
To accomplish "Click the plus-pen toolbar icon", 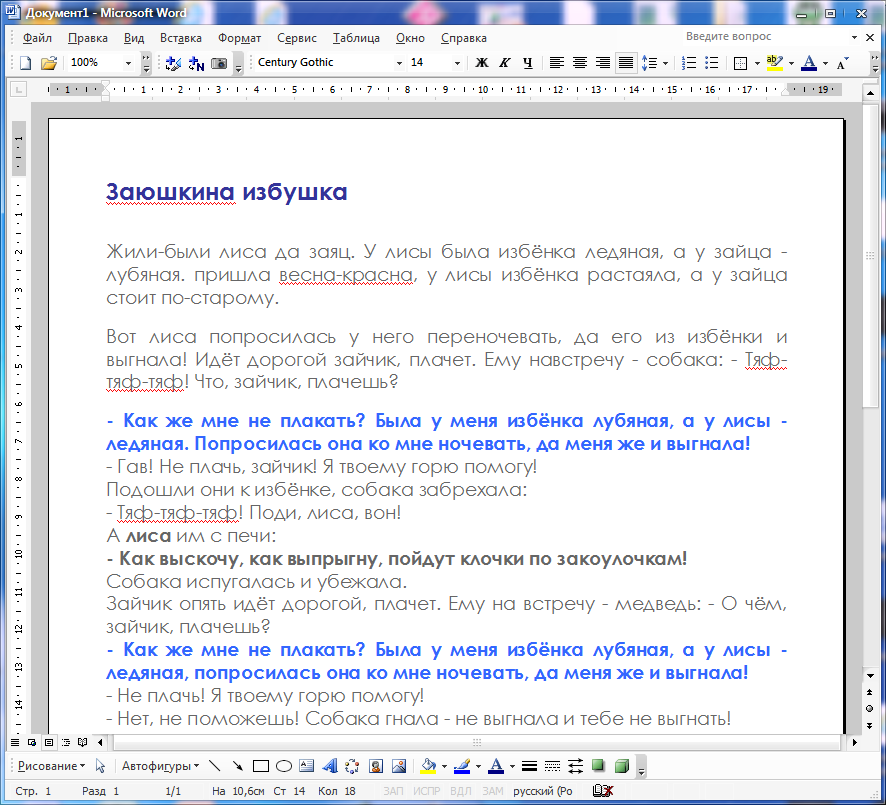I will click(173, 63).
